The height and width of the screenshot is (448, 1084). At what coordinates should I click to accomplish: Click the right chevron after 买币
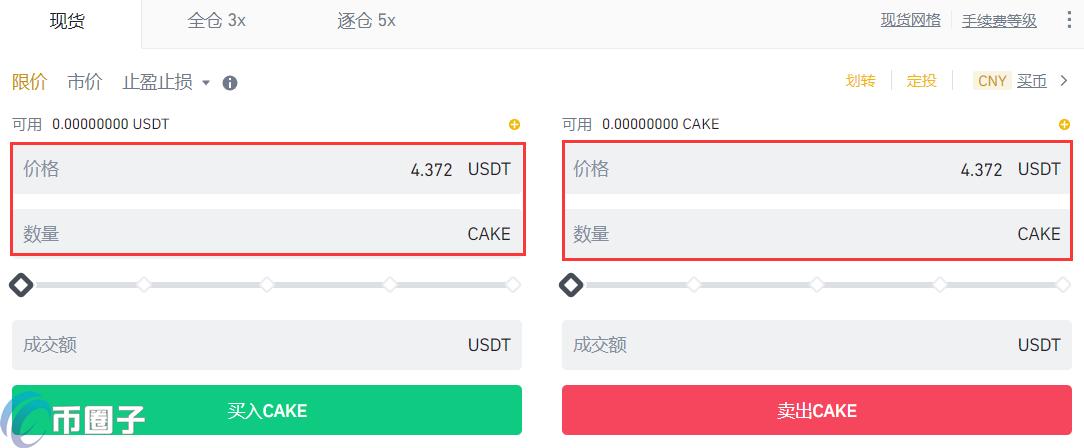(x=1063, y=82)
